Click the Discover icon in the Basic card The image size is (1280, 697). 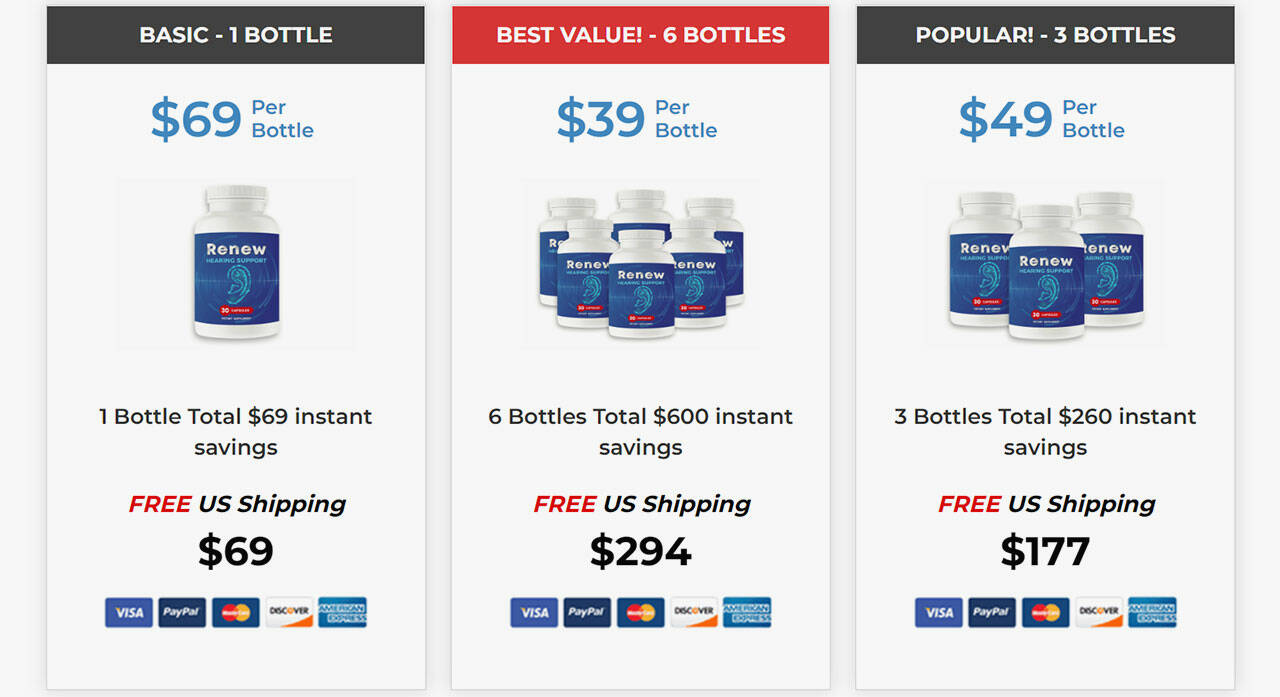coord(289,612)
